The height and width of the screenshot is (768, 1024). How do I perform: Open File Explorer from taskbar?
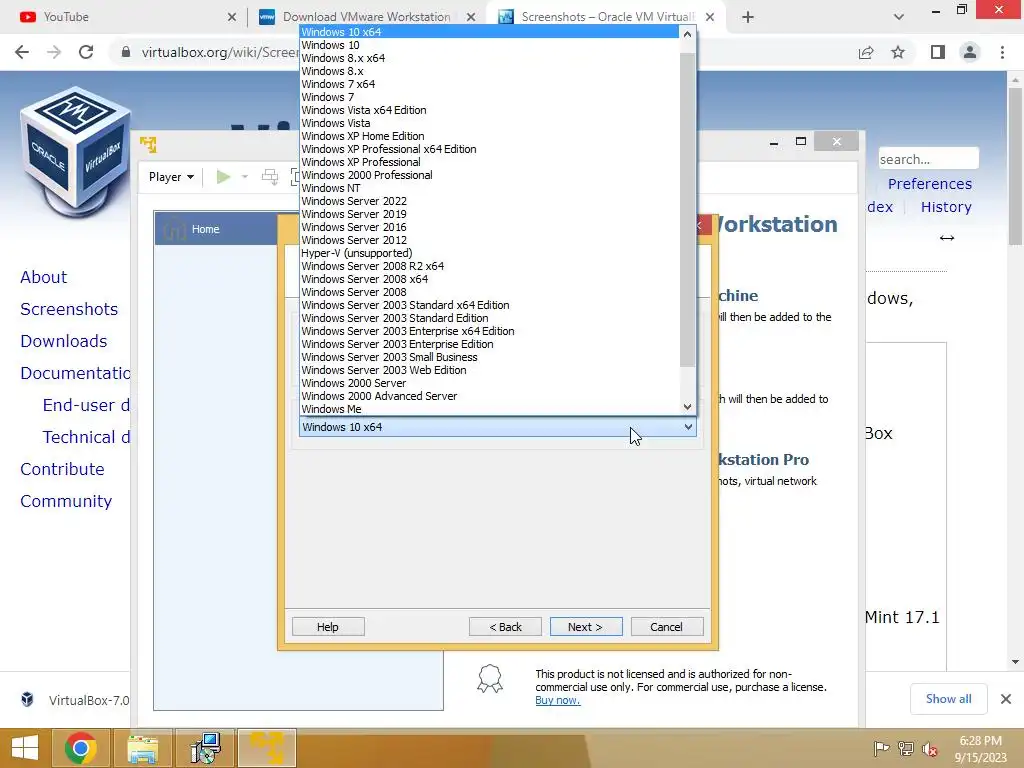[142, 748]
